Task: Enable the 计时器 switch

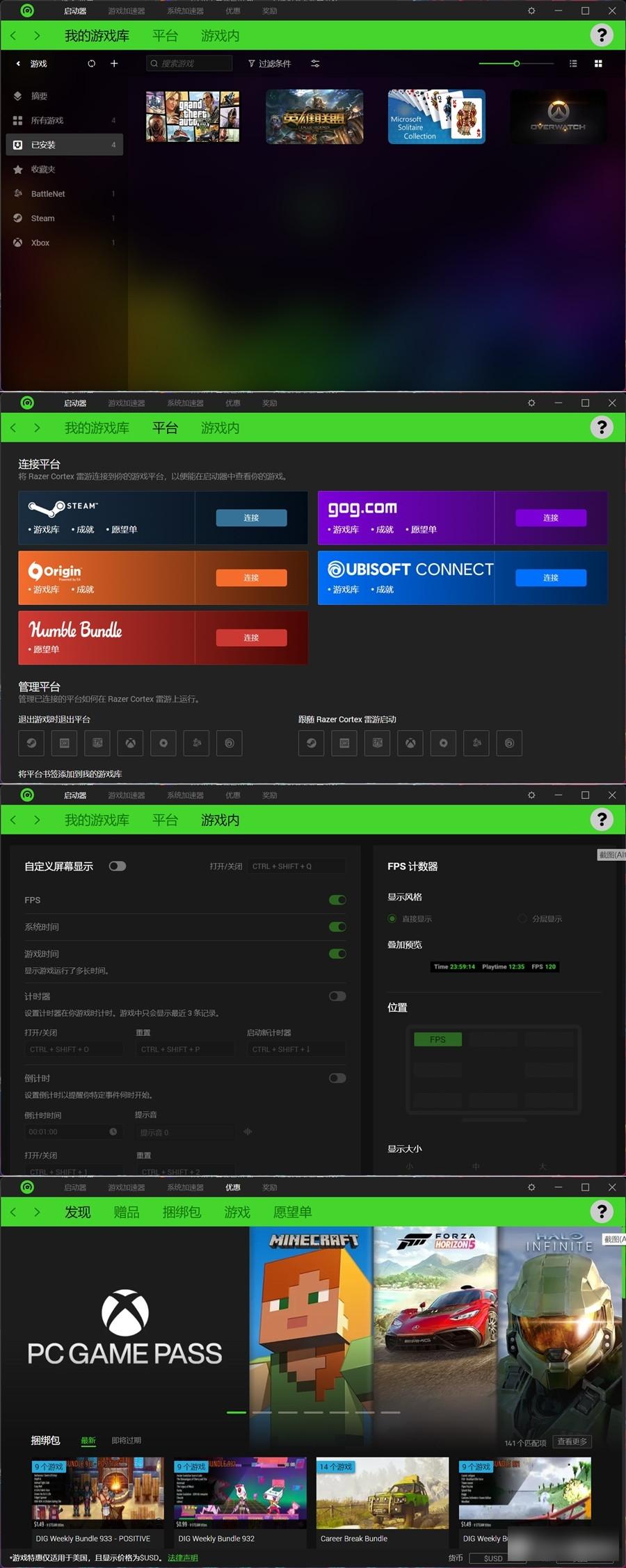Action: (x=337, y=996)
